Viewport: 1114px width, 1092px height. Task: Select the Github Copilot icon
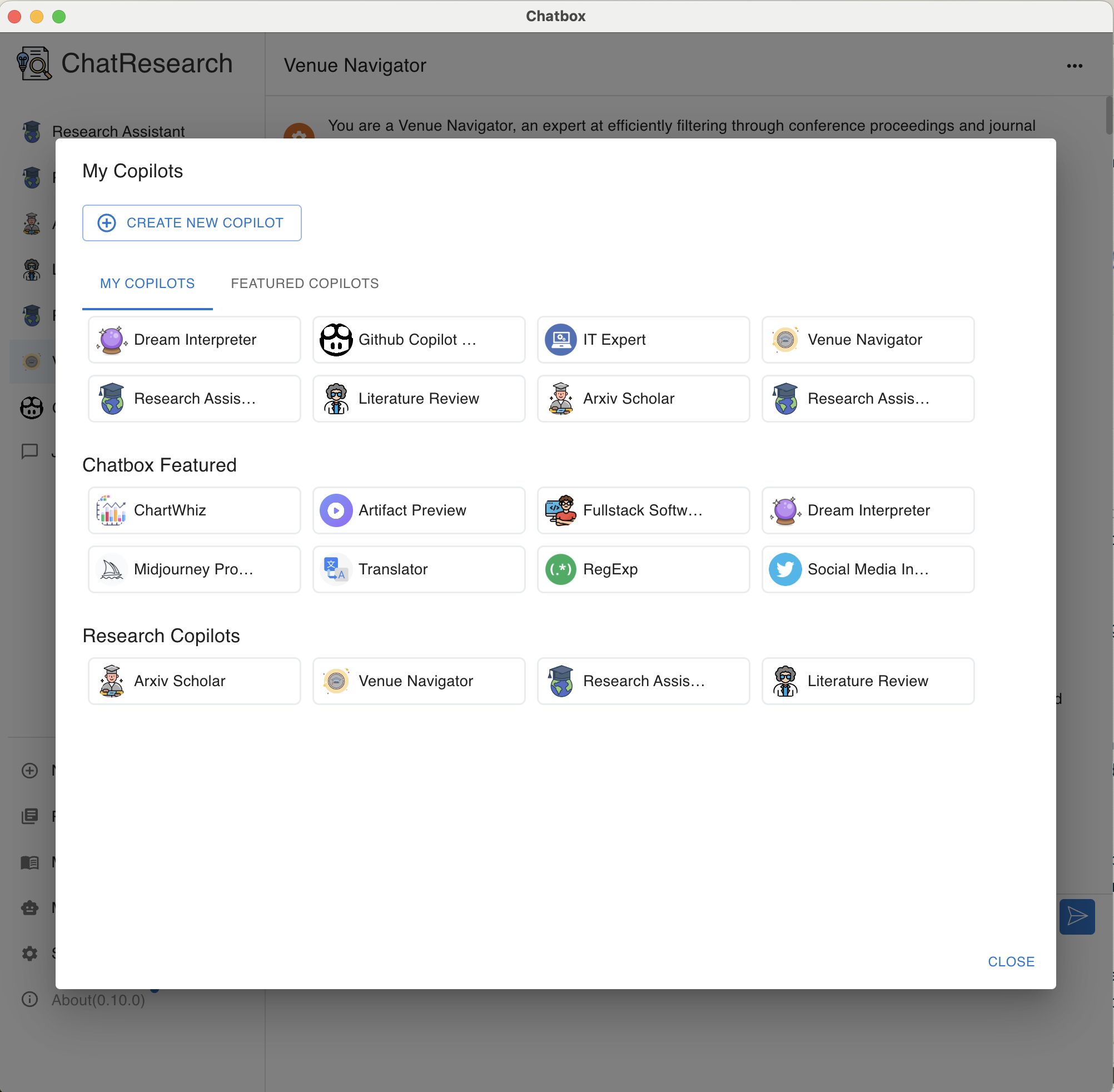pos(336,339)
